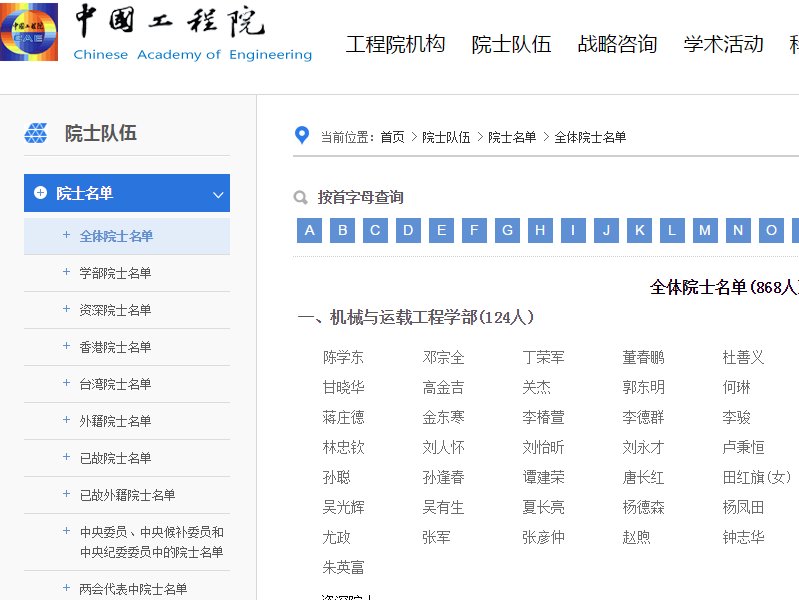Open academician 杜善义's profile
Screen dimensions: 799x600
743,357
